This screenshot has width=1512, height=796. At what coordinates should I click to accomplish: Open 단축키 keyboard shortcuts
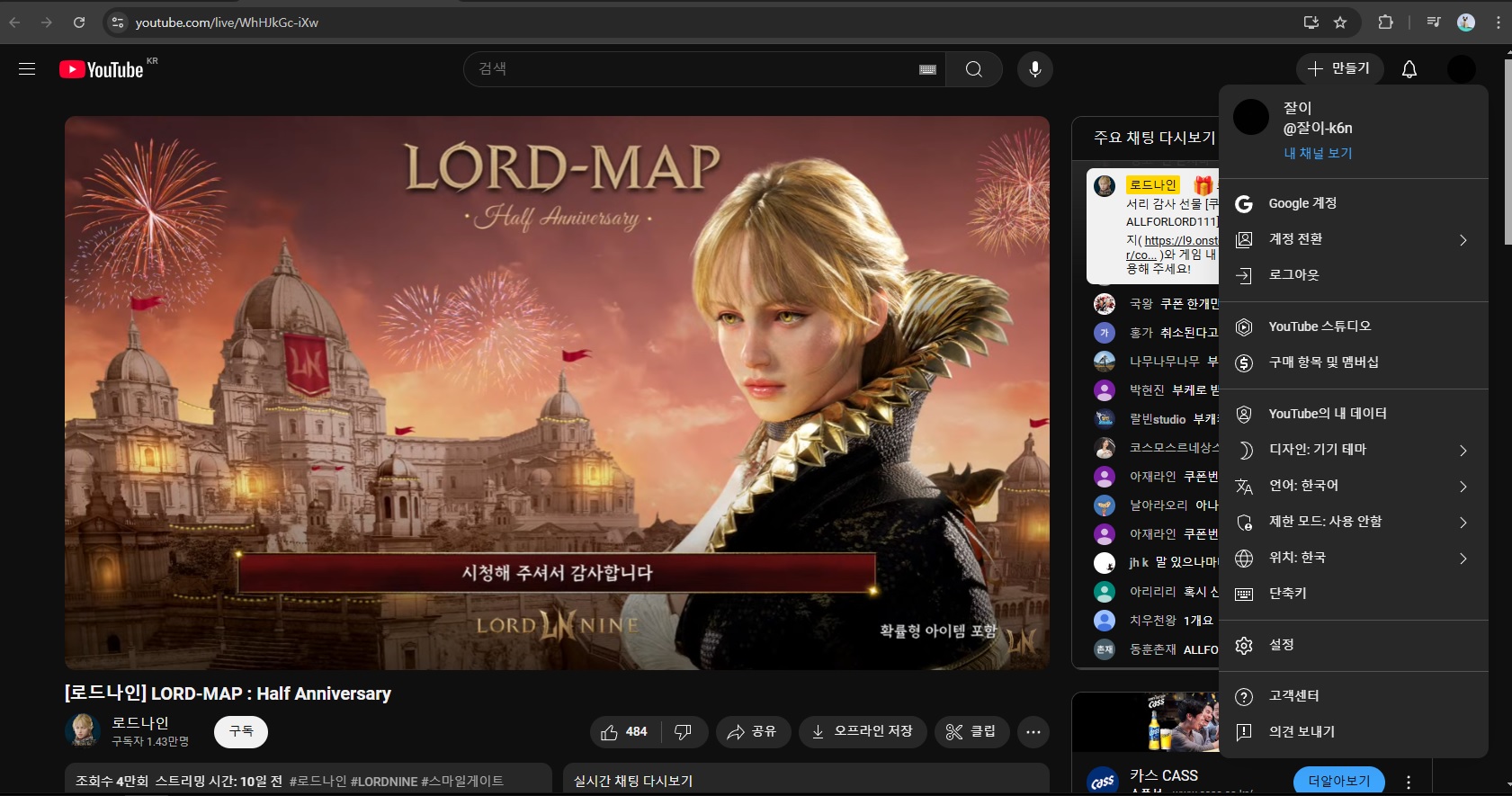coord(1354,594)
